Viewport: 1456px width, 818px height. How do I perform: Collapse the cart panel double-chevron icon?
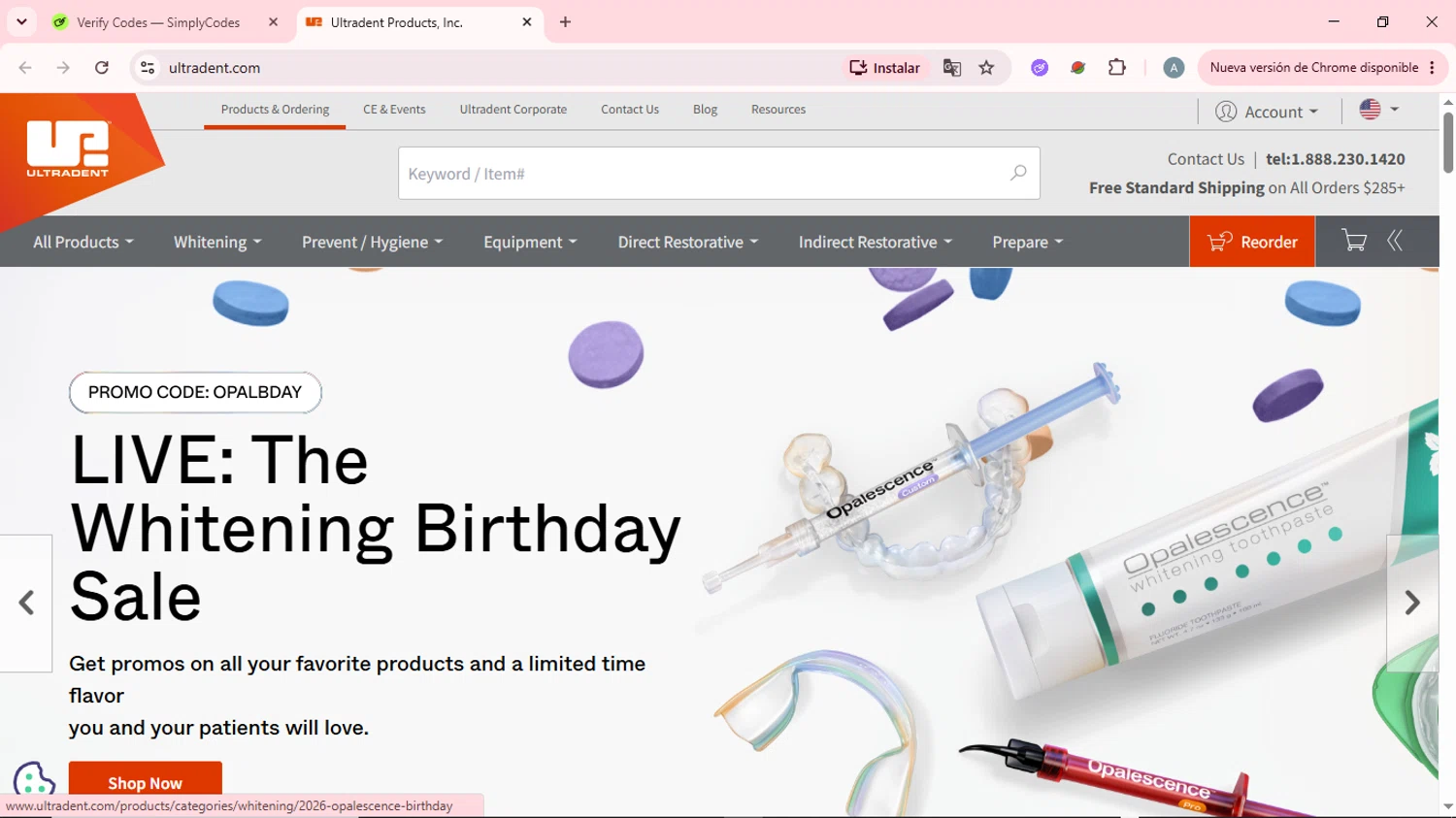[1395, 241]
